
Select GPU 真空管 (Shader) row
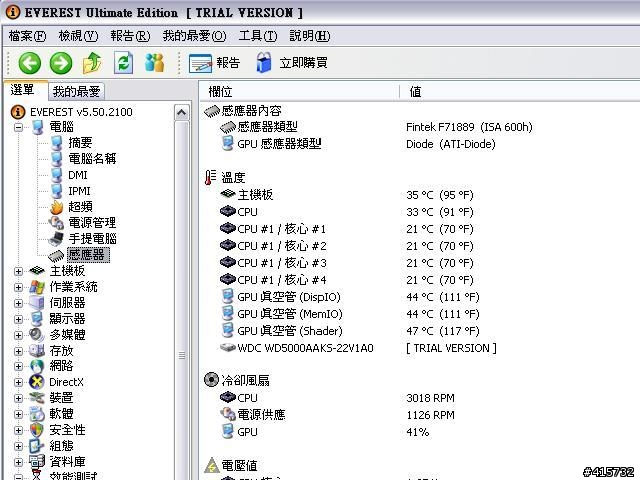coord(420,331)
